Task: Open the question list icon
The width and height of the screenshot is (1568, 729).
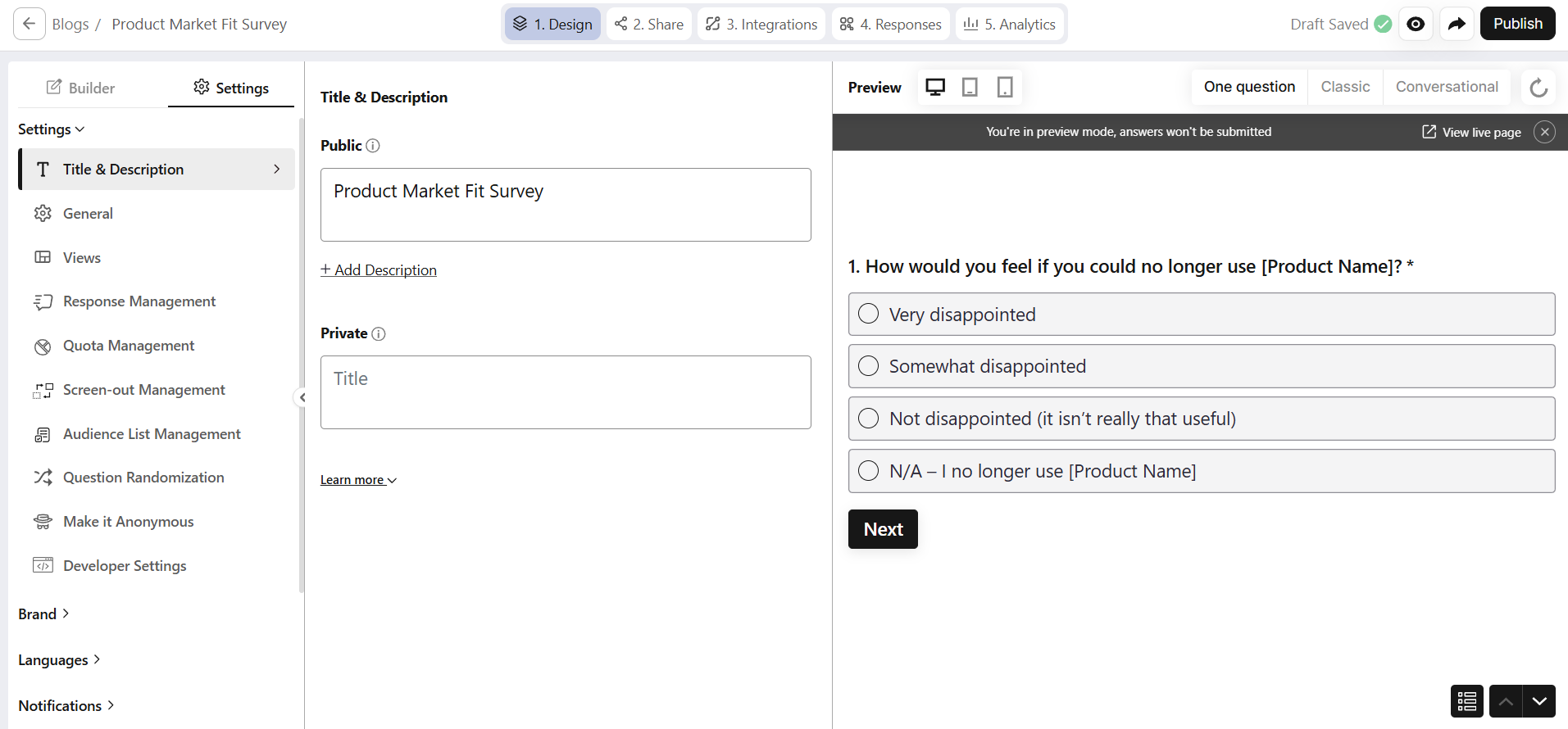Action: point(1467,701)
